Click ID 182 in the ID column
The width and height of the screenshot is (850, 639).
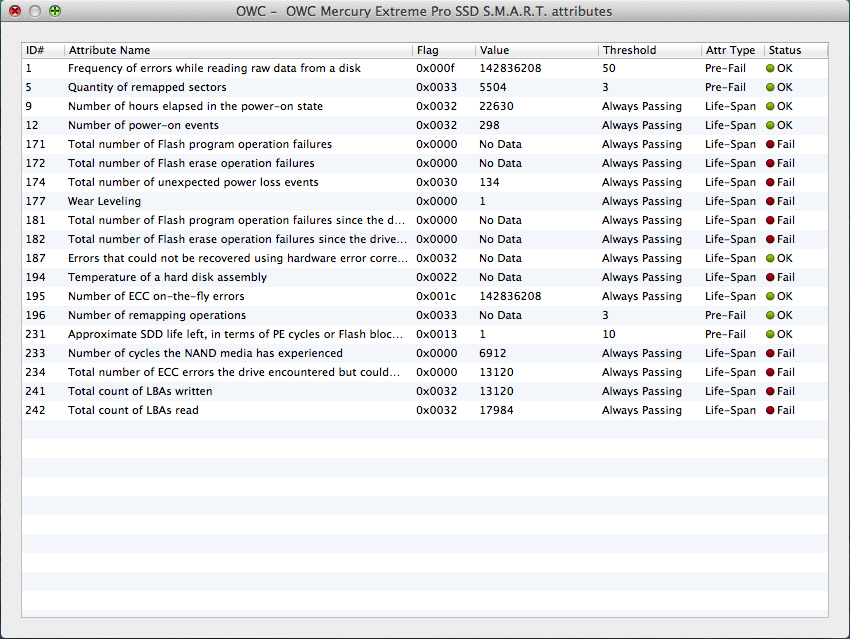tap(35, 239)
